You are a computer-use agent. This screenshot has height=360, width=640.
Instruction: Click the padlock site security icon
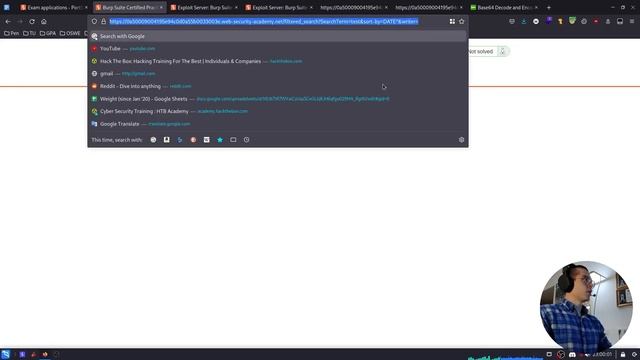tap(103, 21)
